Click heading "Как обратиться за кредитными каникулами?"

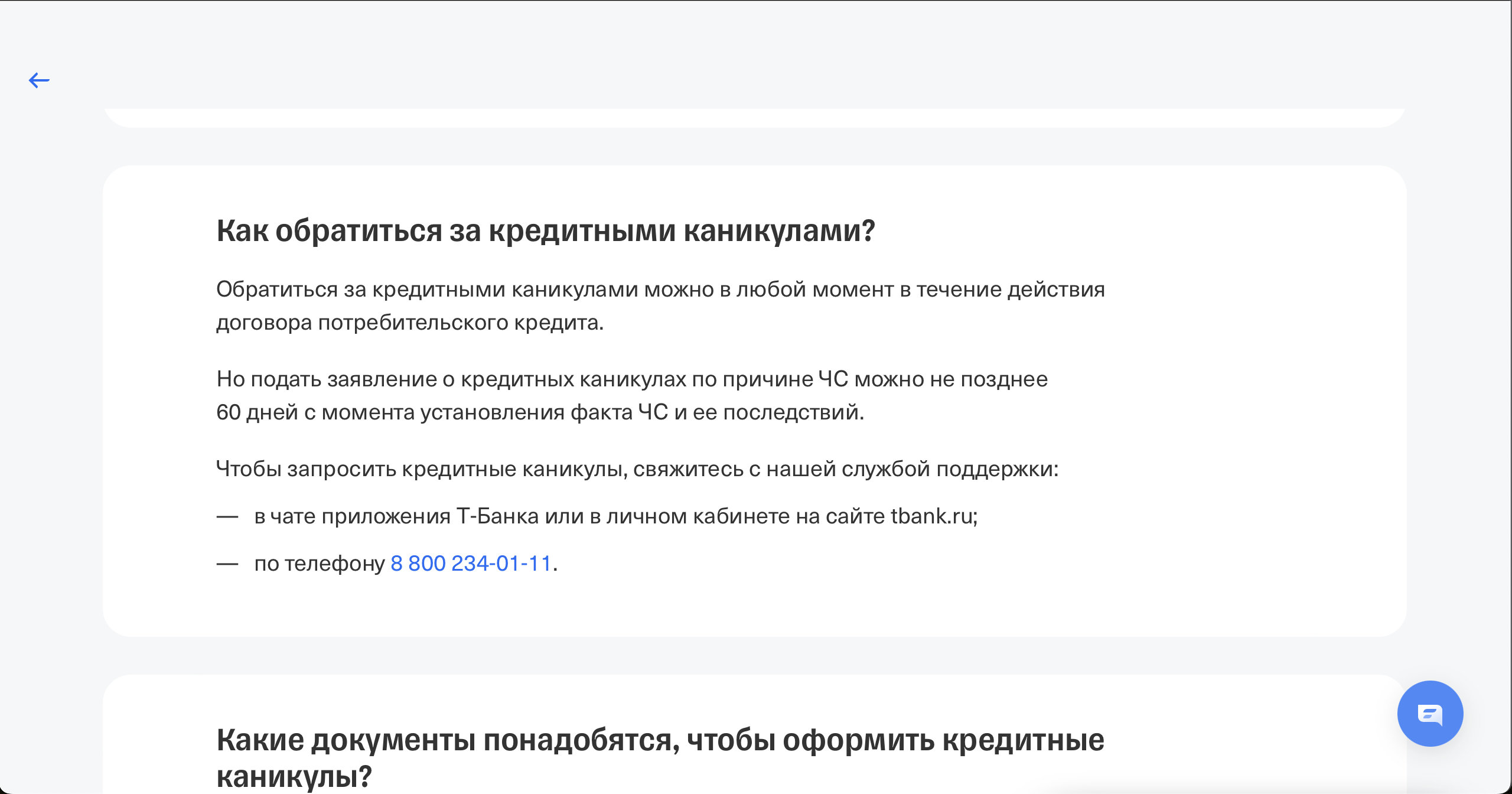(545, 230)
